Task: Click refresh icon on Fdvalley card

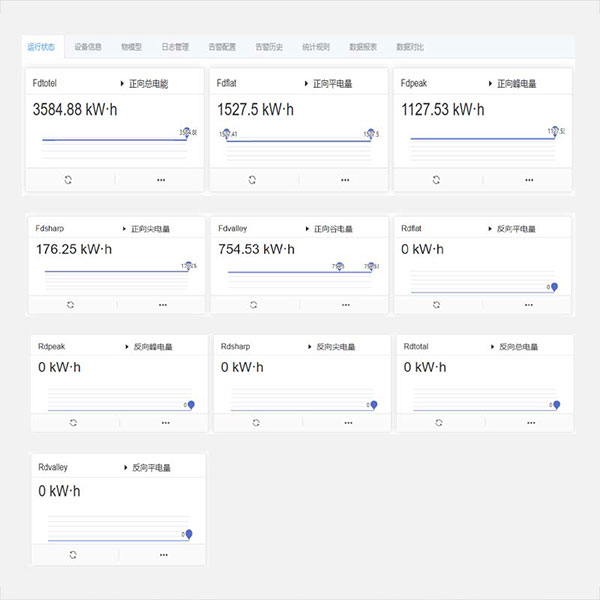Action: click(x=254, y=304)
